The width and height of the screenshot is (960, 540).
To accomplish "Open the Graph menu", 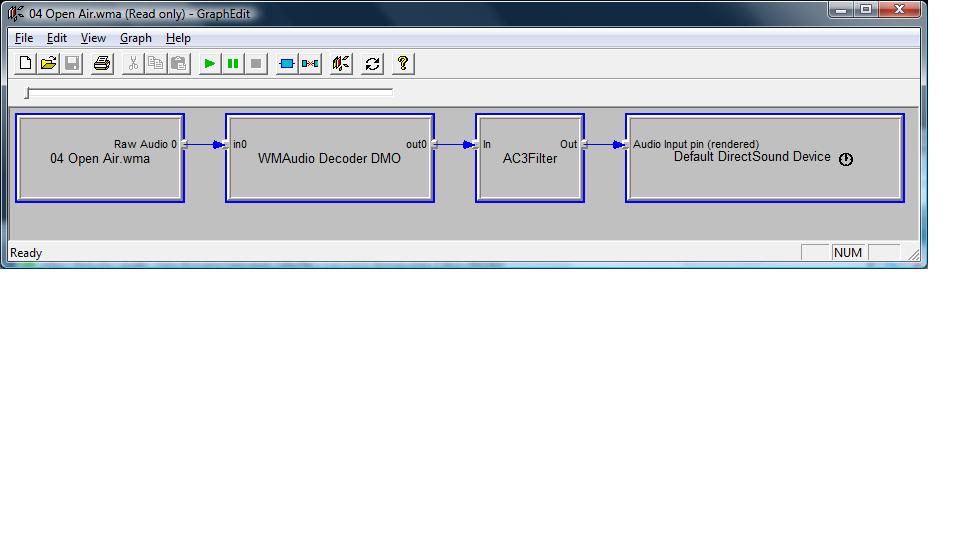I will pos(136,38).
